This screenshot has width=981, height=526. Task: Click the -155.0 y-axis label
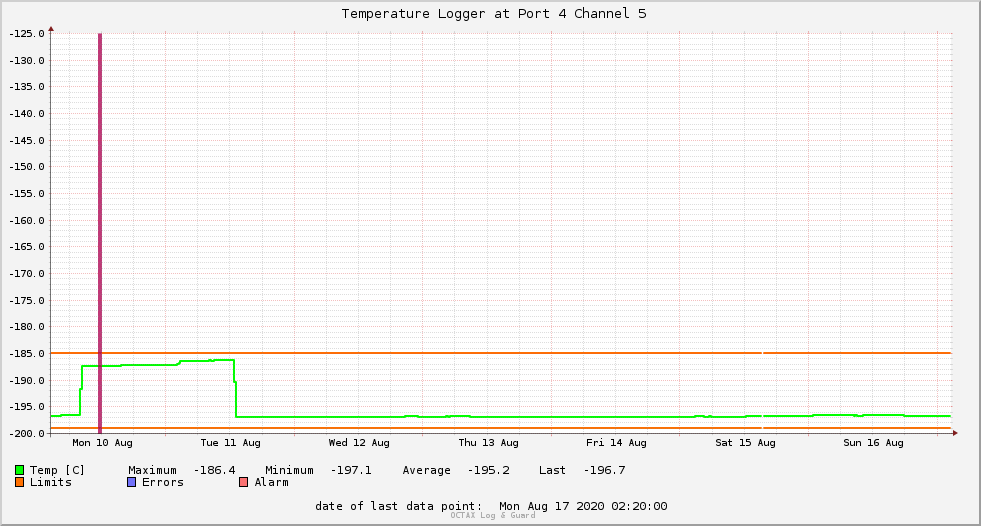pyautogui.click(x=27, y=194)
